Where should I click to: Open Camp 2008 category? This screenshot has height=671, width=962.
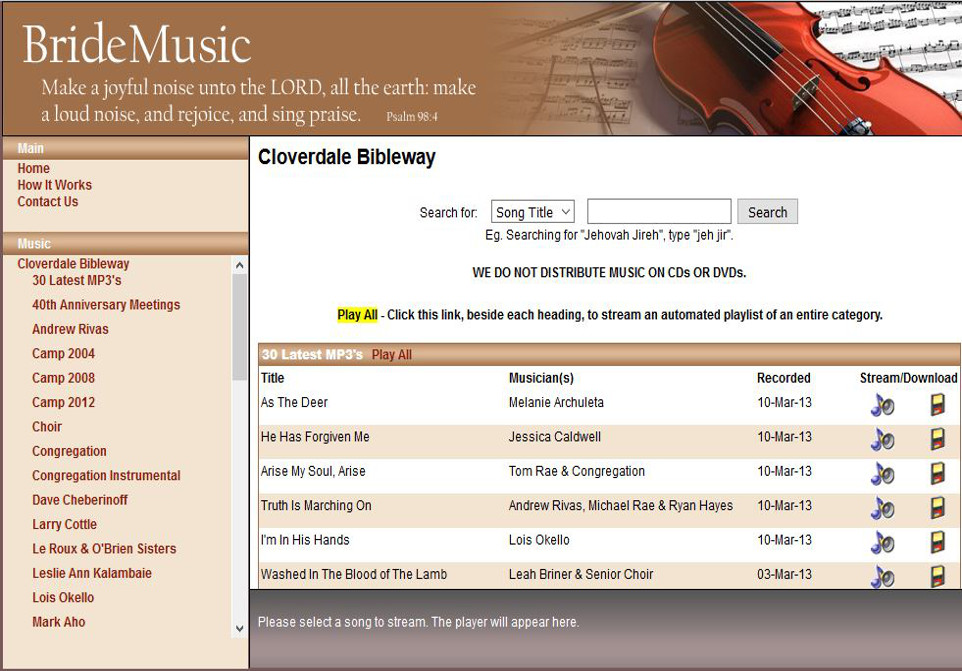click(63, 378)
